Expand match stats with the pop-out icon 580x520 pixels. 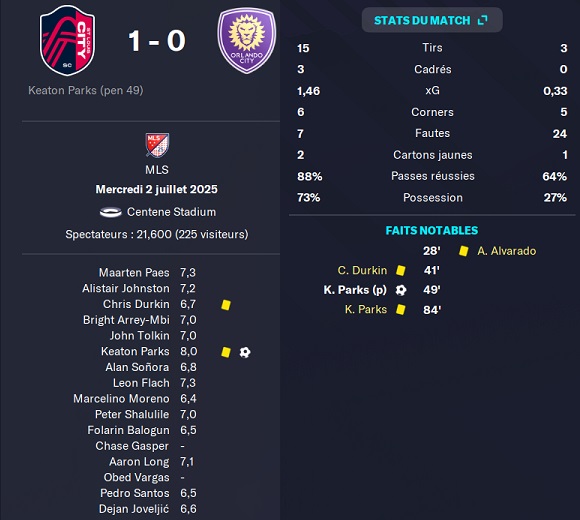point(483,20)
